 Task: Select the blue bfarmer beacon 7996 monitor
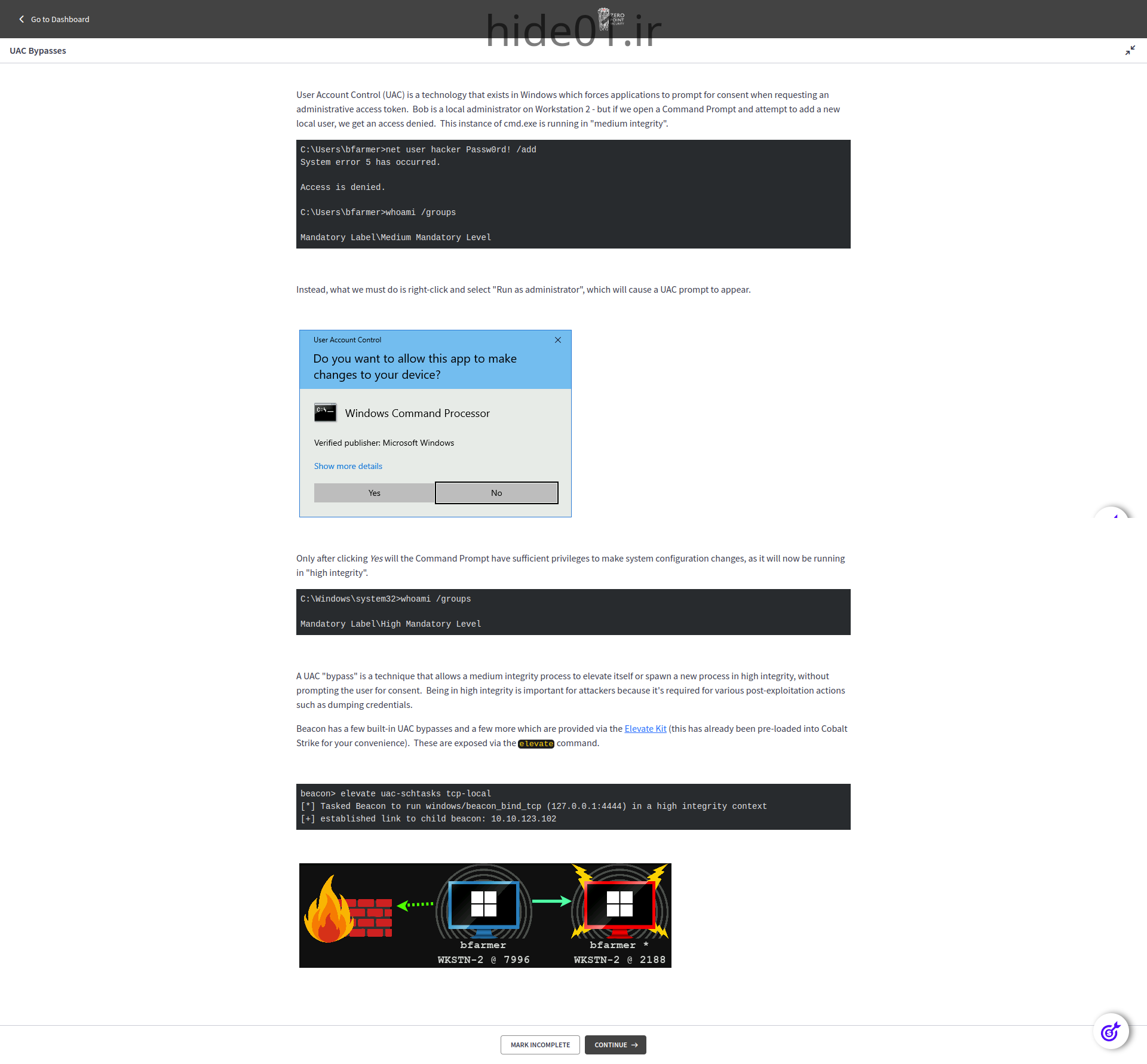(x=484, y=906)
